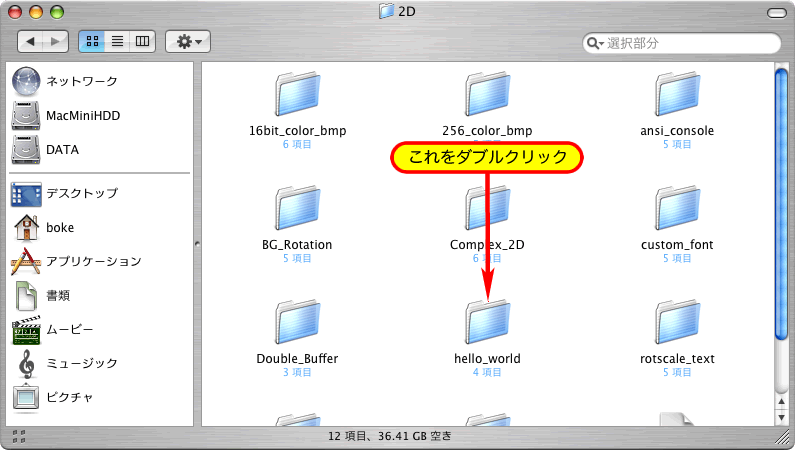This screenshot has width=795, height=450.
Task: Click the 5 項目 count under custom_font
Action: (x=677, y=258)
